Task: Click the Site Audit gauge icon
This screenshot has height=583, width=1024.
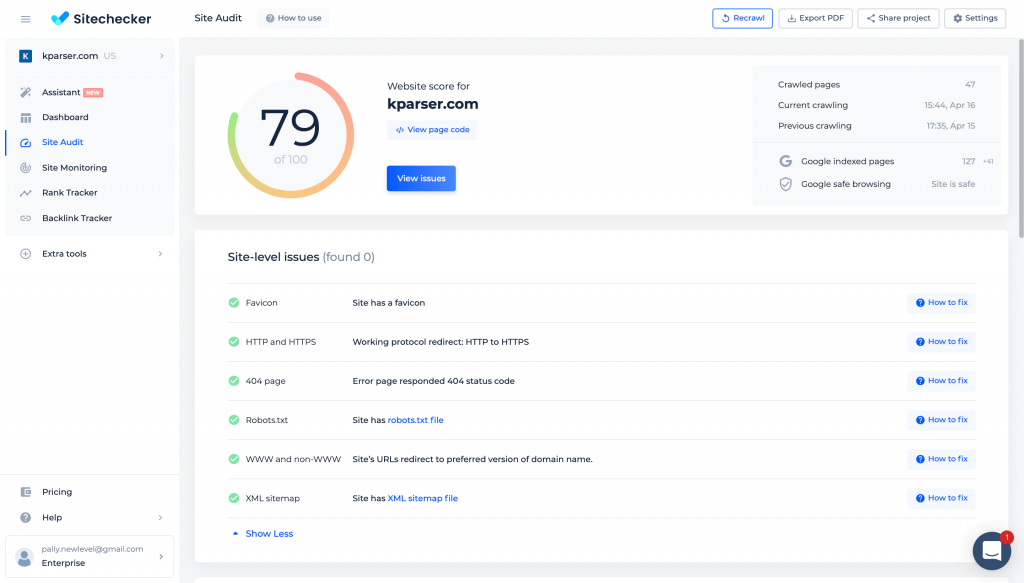Action: pos(25,142)
